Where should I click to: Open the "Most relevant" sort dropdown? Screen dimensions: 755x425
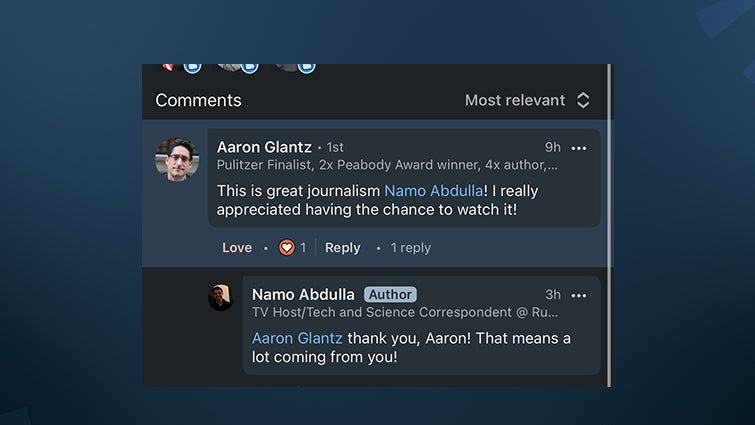(x=527, y=100)
